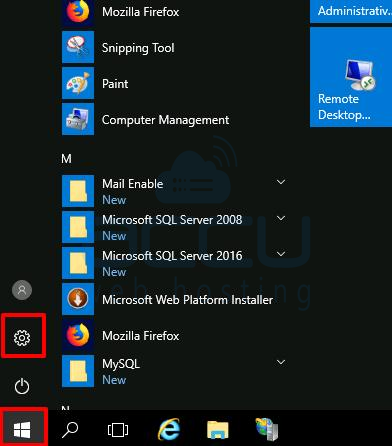
Task: Click the Mozilla Firefox label under section M
Action: [141, 336]
